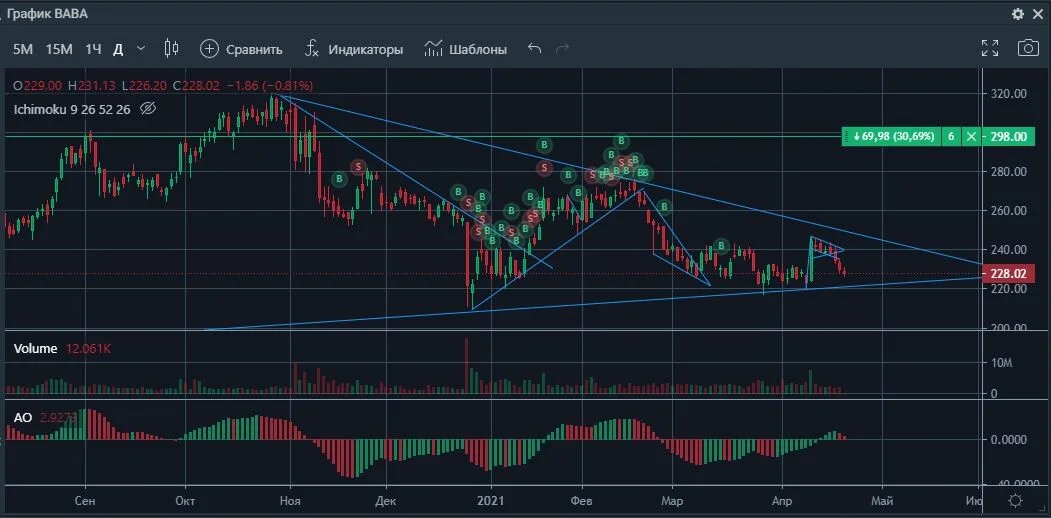
Task: Click the Ноя month label on axis
Action: tap(290, 501)
